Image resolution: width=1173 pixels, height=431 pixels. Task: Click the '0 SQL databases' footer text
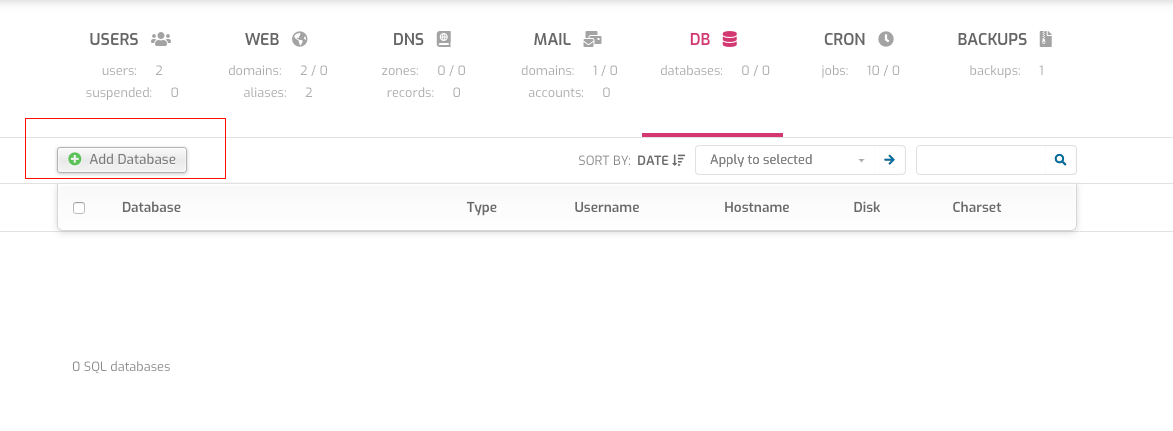121,367
